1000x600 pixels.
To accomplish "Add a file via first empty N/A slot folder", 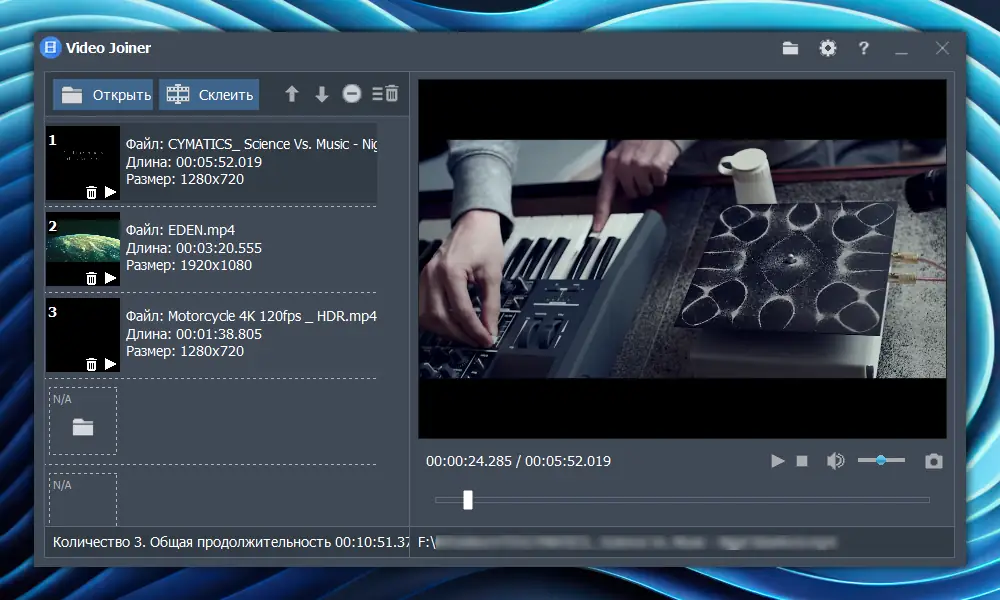I will pos(83,427).
